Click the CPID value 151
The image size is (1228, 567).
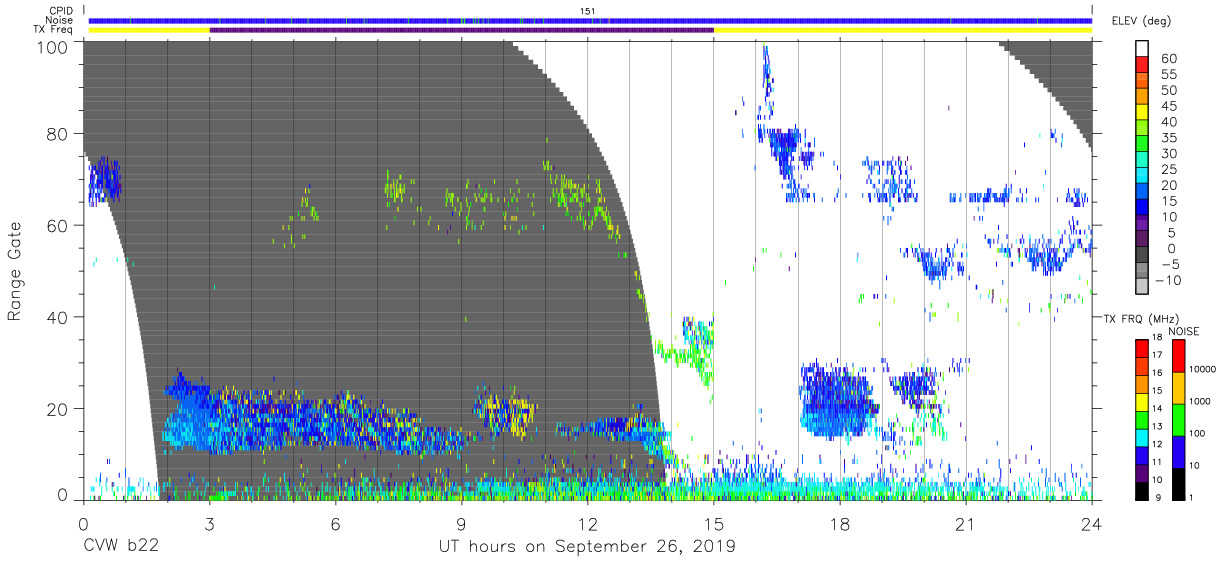click(x=589, y=10)
